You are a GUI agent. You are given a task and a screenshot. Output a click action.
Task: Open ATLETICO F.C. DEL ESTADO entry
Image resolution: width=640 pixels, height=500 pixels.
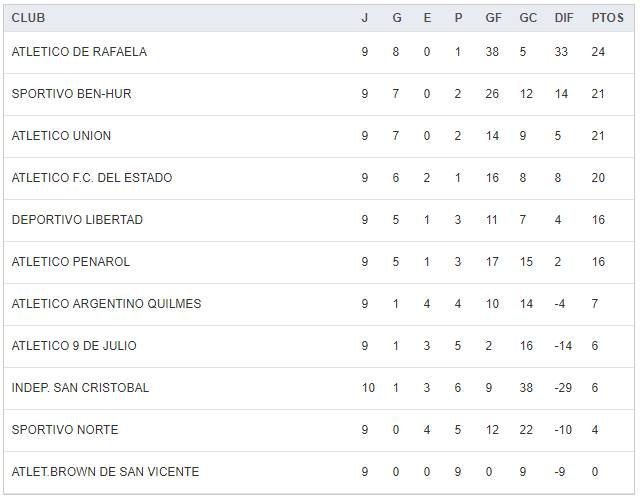pyautogui.click(x=92, y=178)
